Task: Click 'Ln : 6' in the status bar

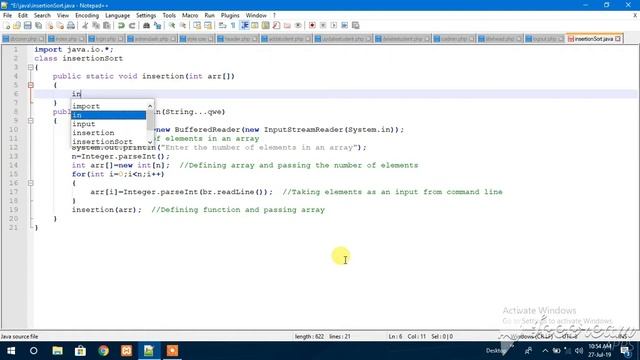Action: [x=395, y=337]
